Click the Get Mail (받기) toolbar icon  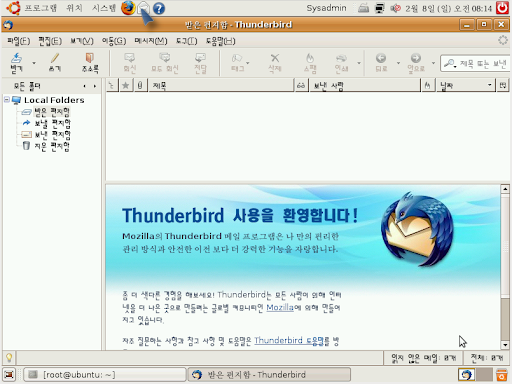tap(16, 59)
